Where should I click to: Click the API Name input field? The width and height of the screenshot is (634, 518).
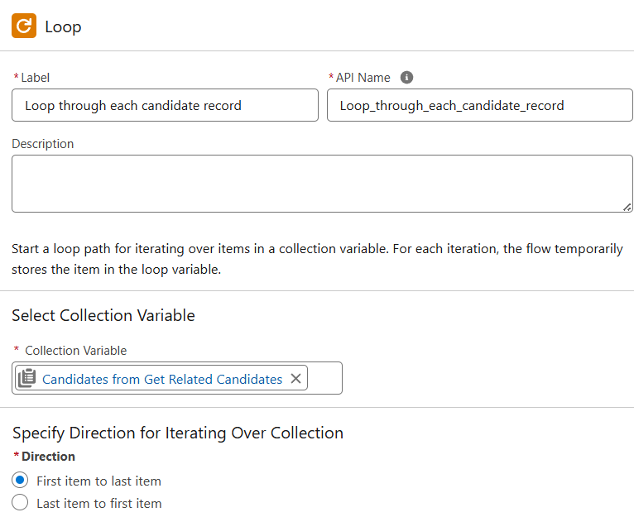click(480, 105)
